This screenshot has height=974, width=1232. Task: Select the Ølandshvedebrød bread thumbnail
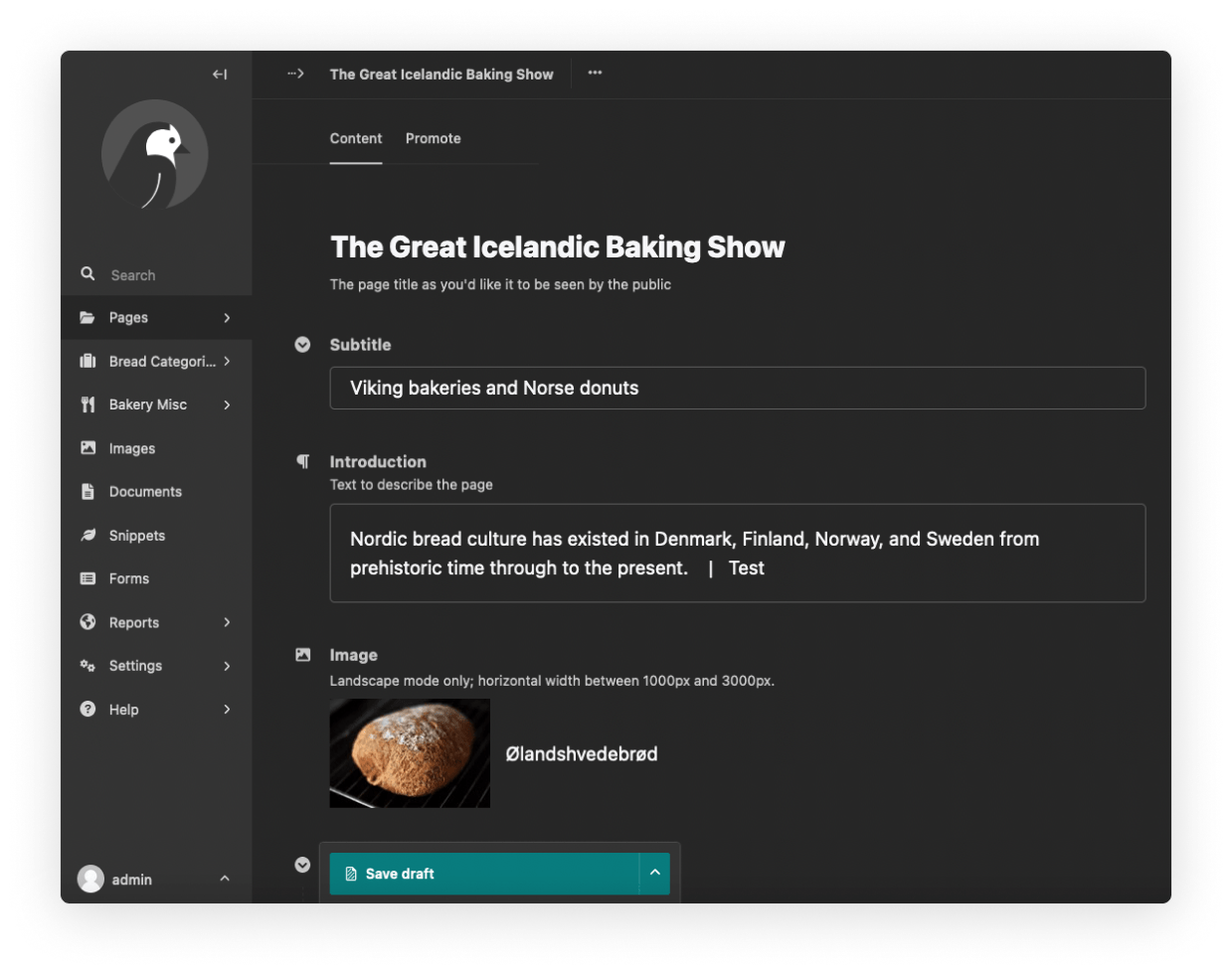(410, 752)
